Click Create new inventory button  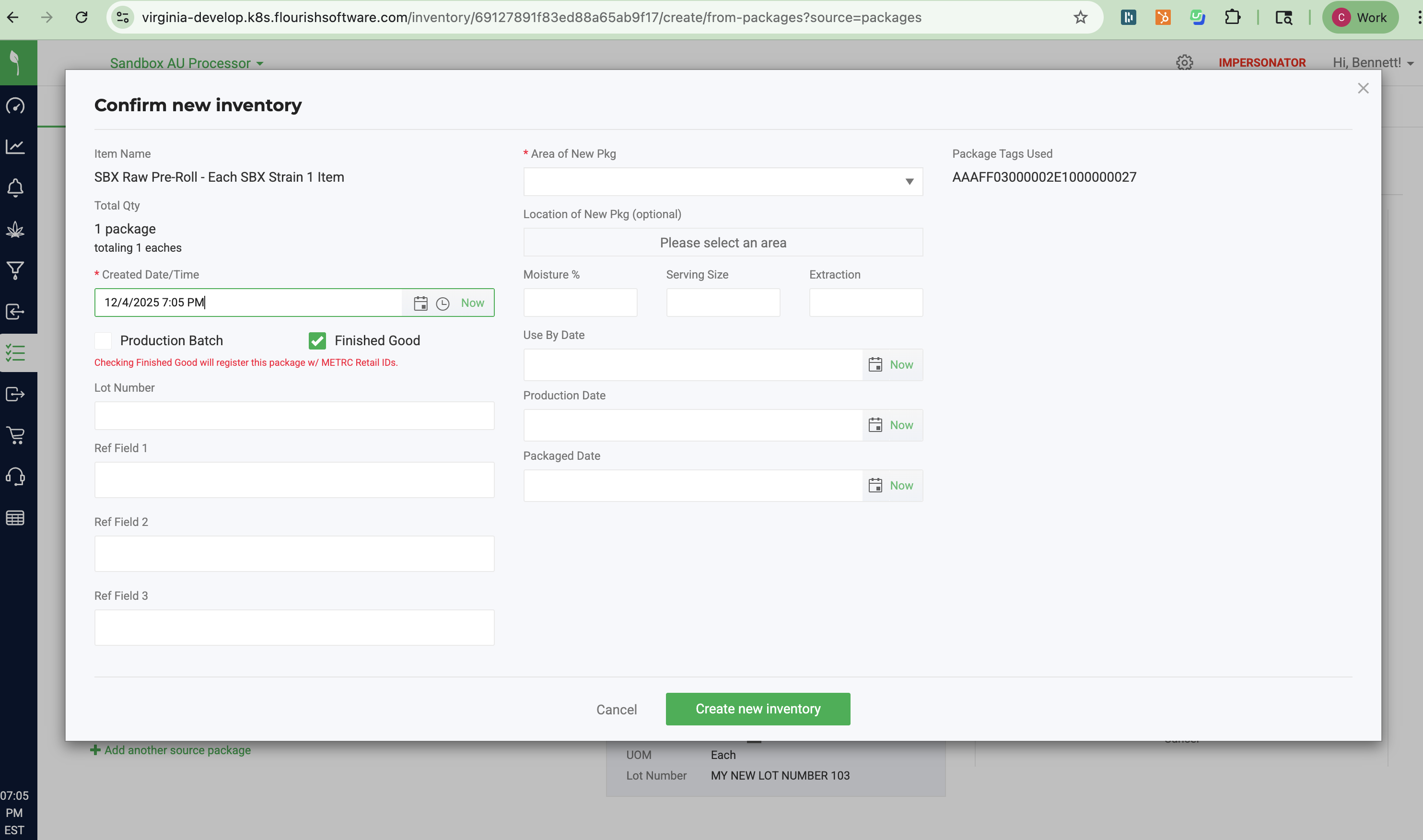coord(758,709)
